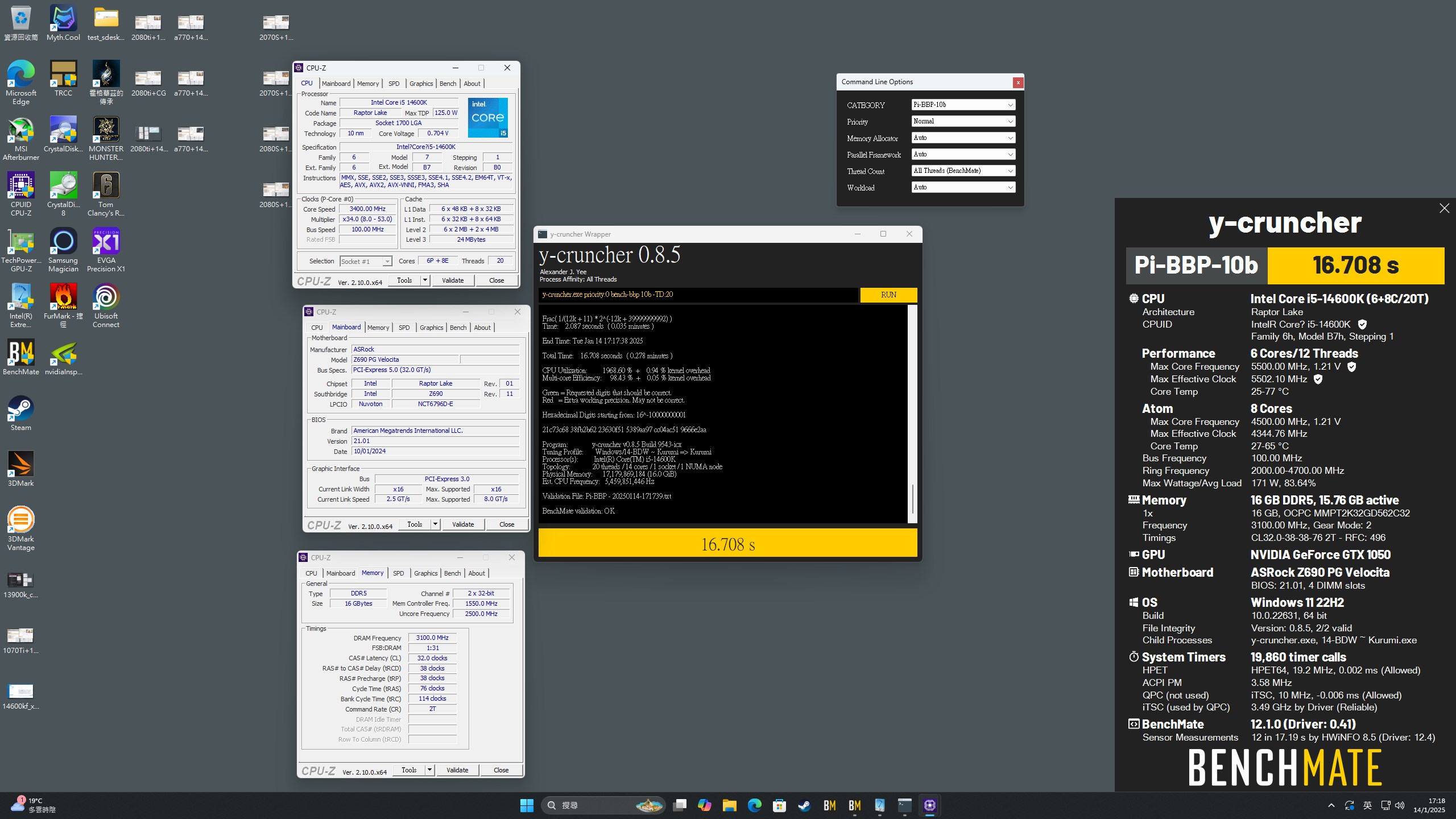
Task: Launch Tom Clancy's Rainbow Six icon
Action: 106,194
